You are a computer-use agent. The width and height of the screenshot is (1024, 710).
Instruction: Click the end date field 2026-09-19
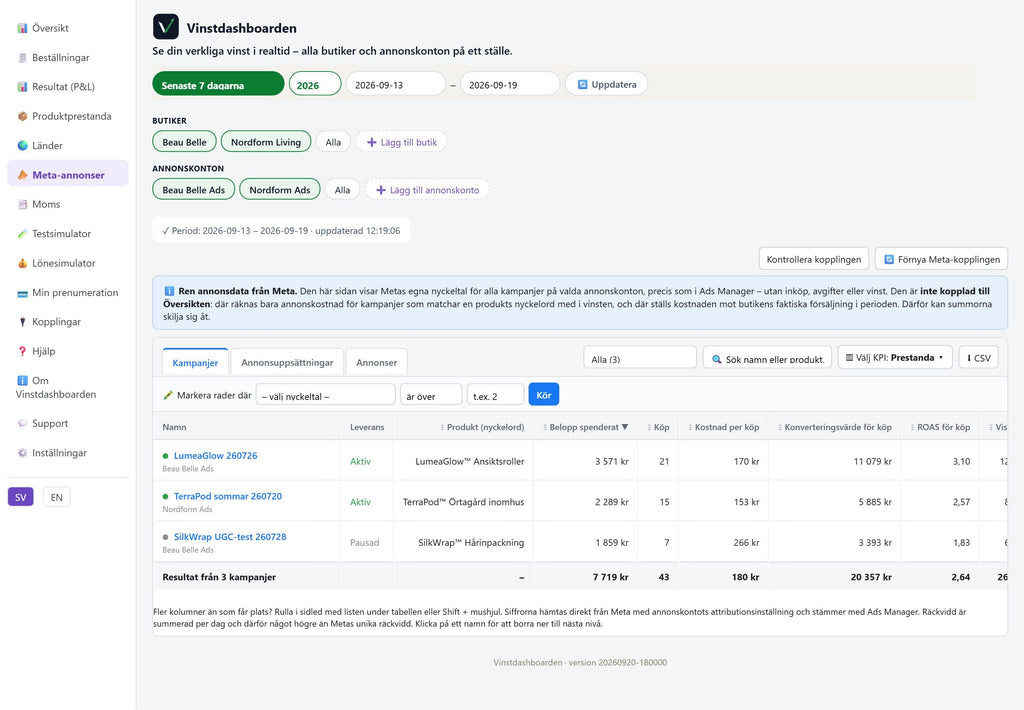(510, 84)
